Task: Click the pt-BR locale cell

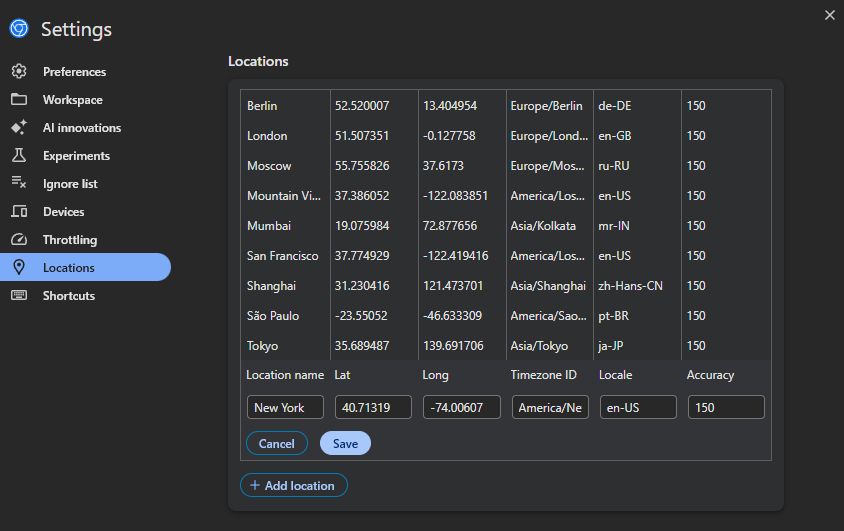Action: [614, 316]
